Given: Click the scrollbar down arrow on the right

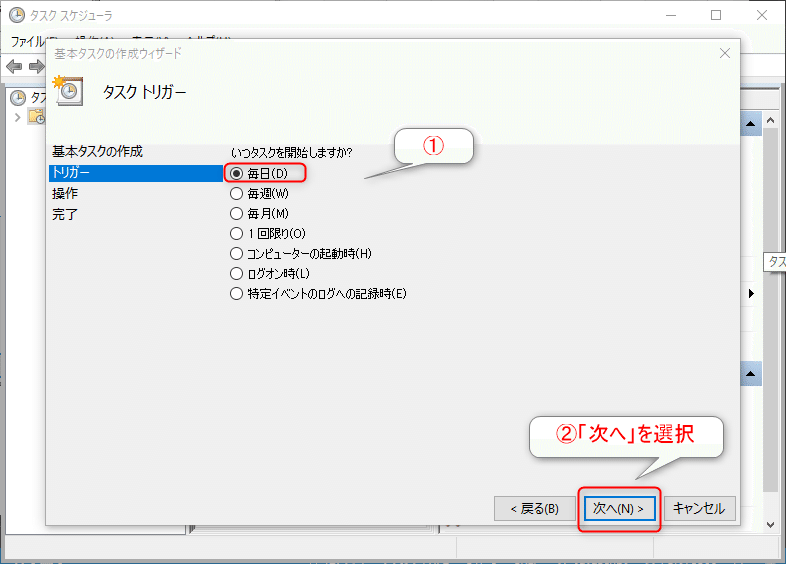Looking at the screenshot, I should 771,525.
